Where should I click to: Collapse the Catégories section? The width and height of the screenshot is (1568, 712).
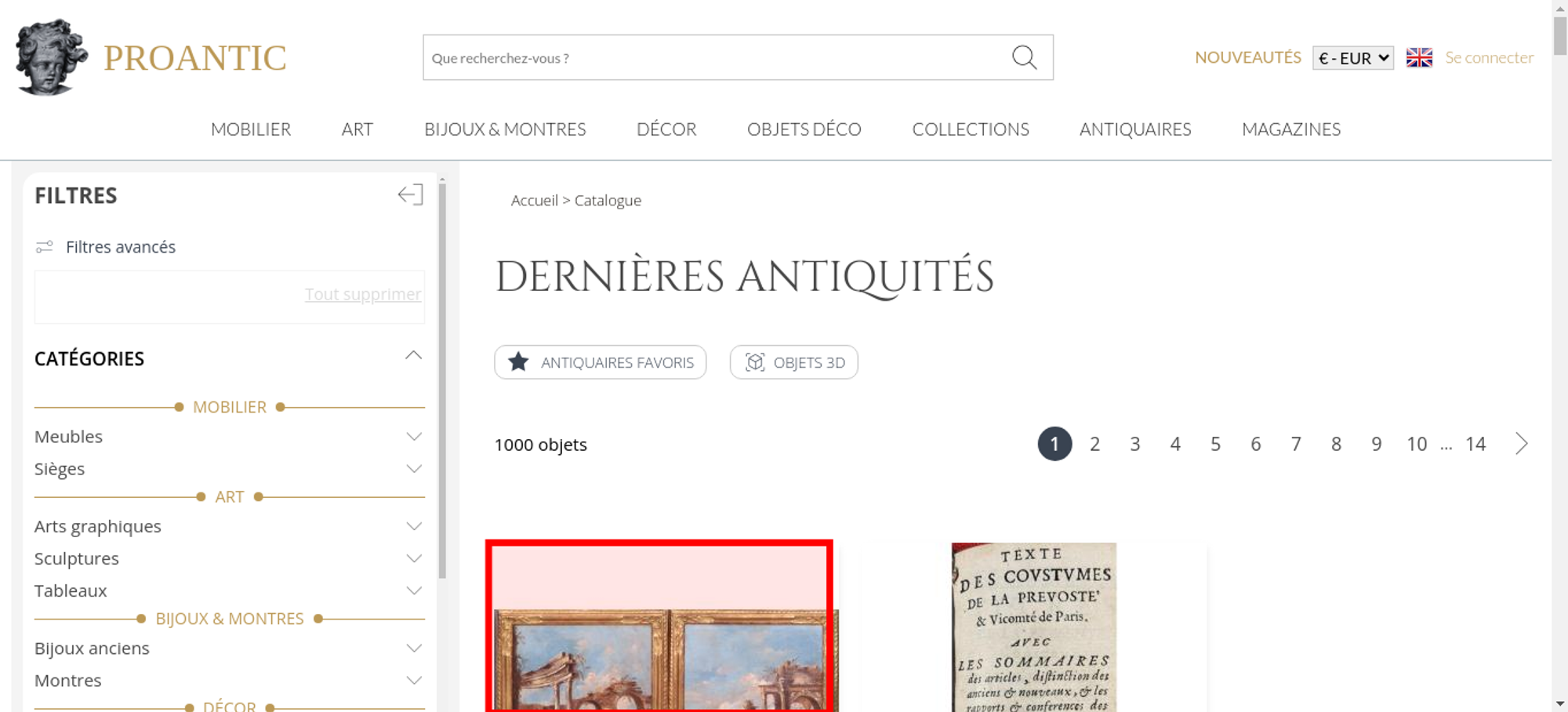[413, 357]
